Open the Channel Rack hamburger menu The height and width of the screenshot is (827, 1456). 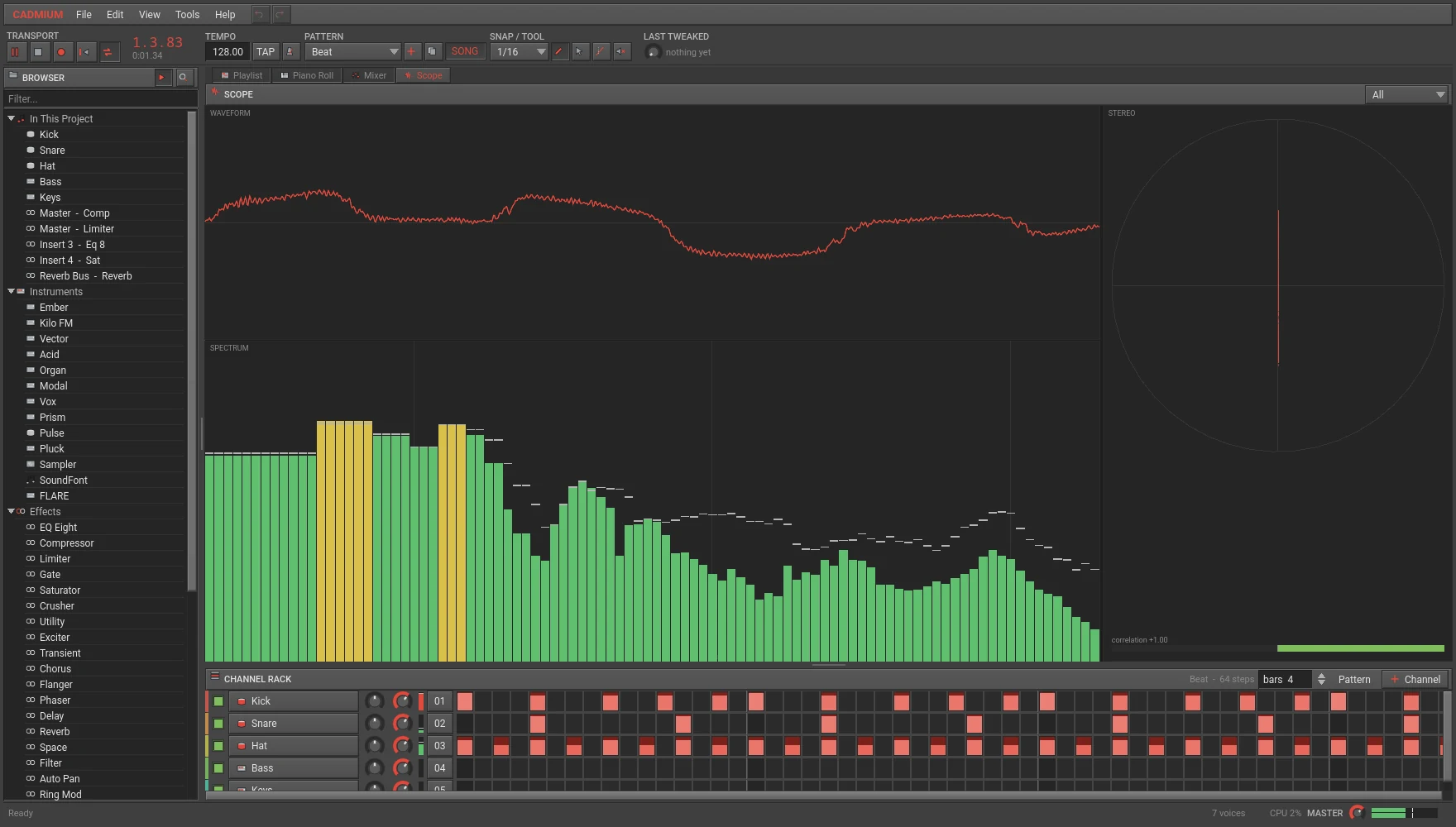(x=214, y=677)
